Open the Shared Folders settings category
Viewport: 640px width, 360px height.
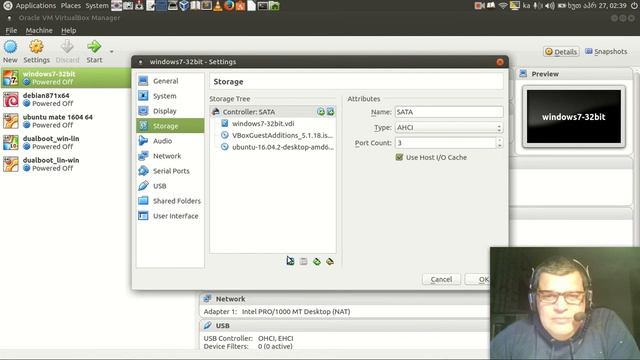click(170, 201)
